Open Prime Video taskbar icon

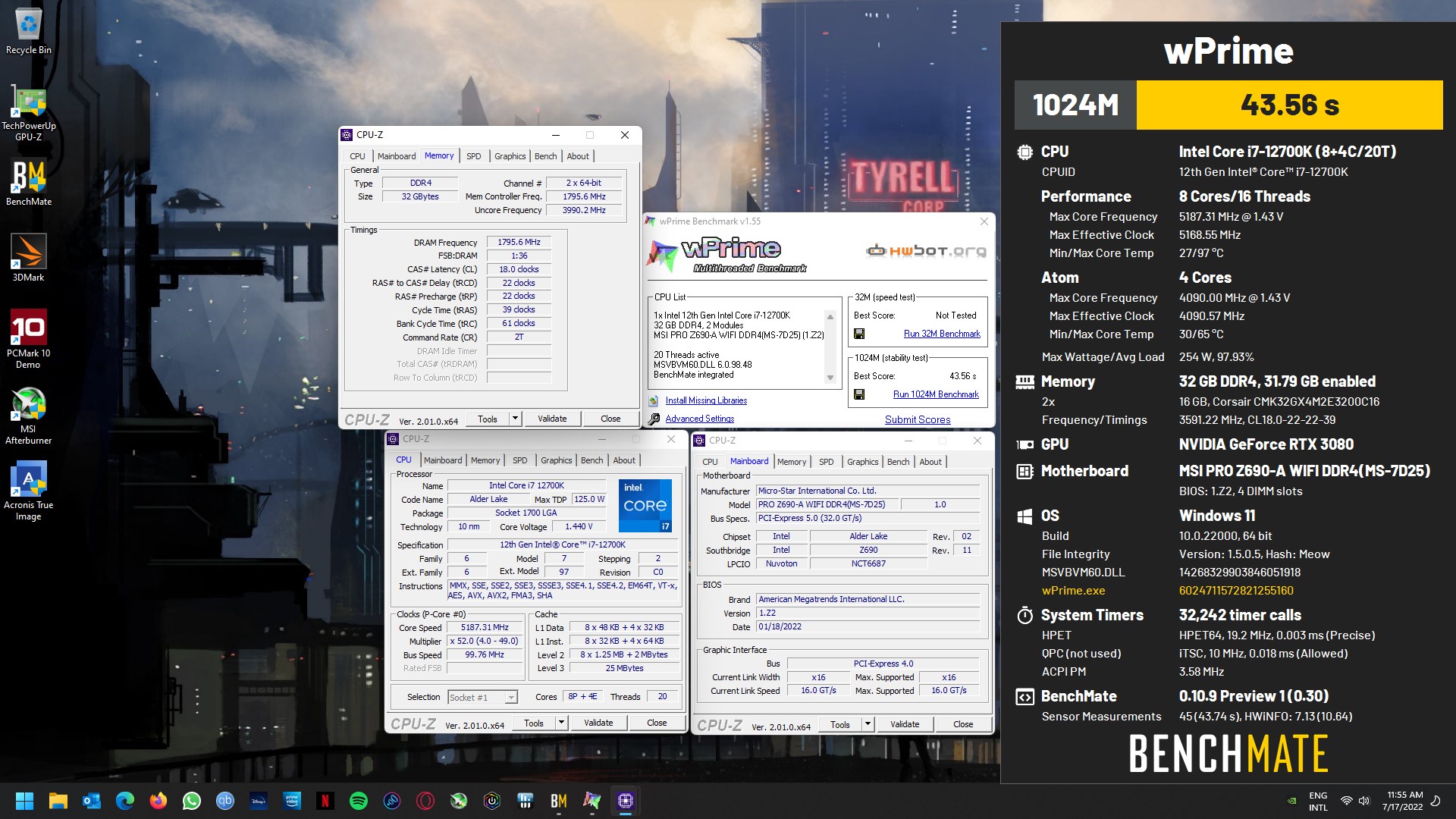pyautogui.click(x=292, y=801)
